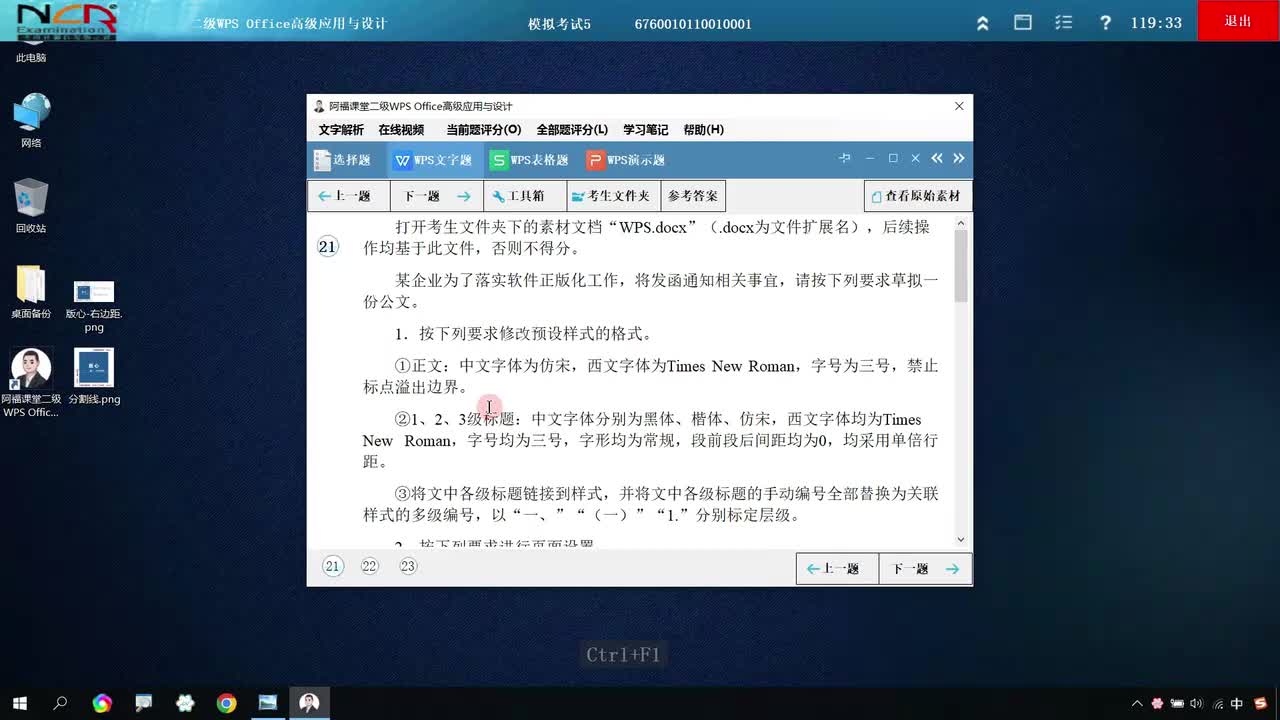The width and height of the screenshot is (1280, 720).
Task: Collapse the exam bar with the double chevron icon
Action: tap(983, 23)
